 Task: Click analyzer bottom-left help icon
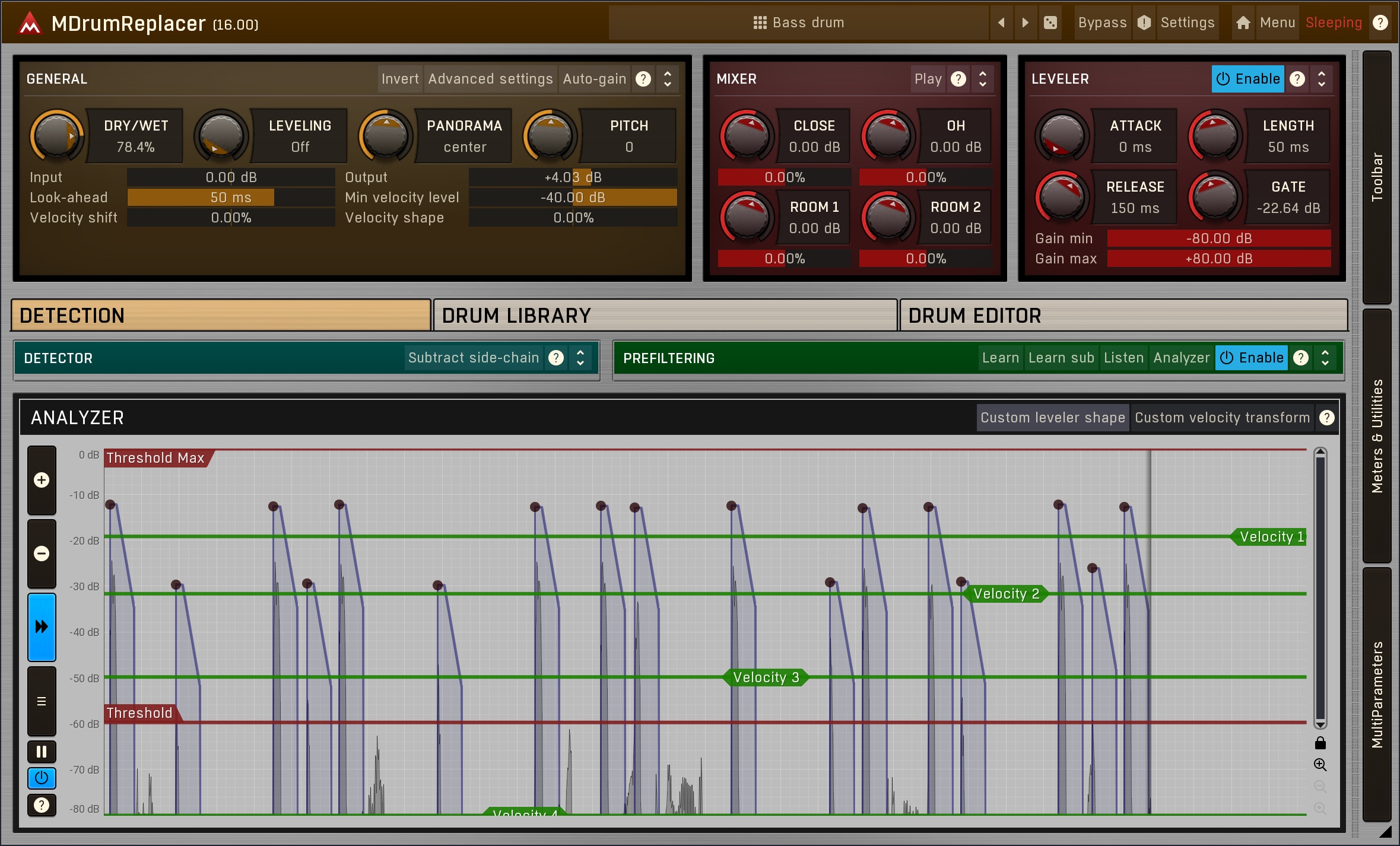42,805
